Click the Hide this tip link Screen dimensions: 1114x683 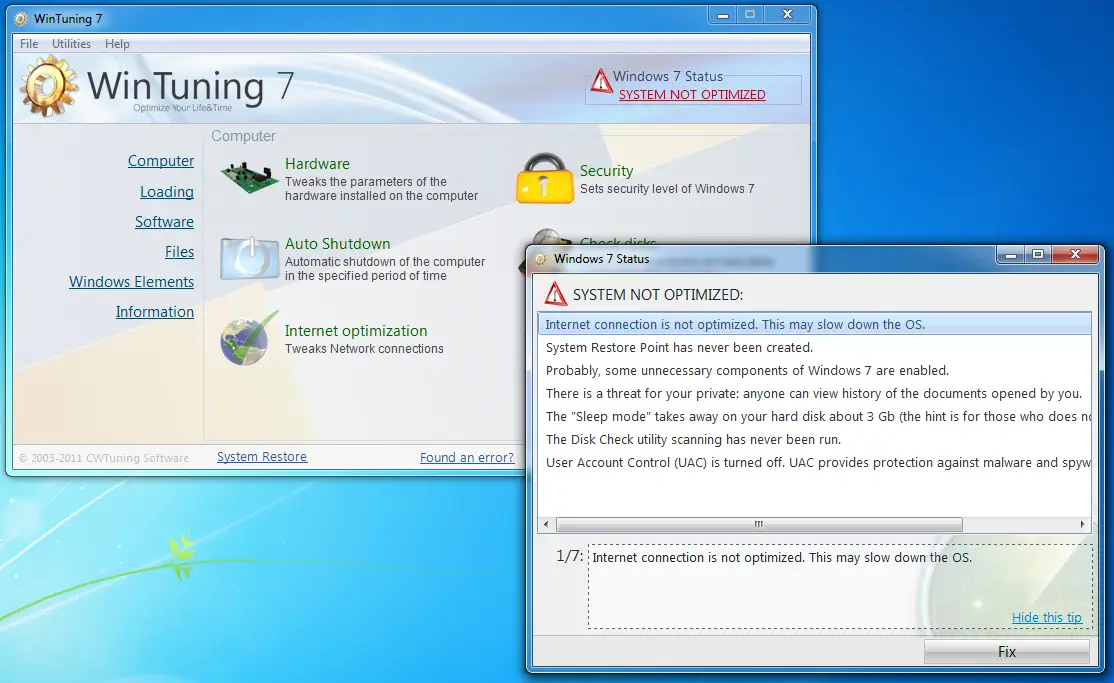[x=1047, y=618]
